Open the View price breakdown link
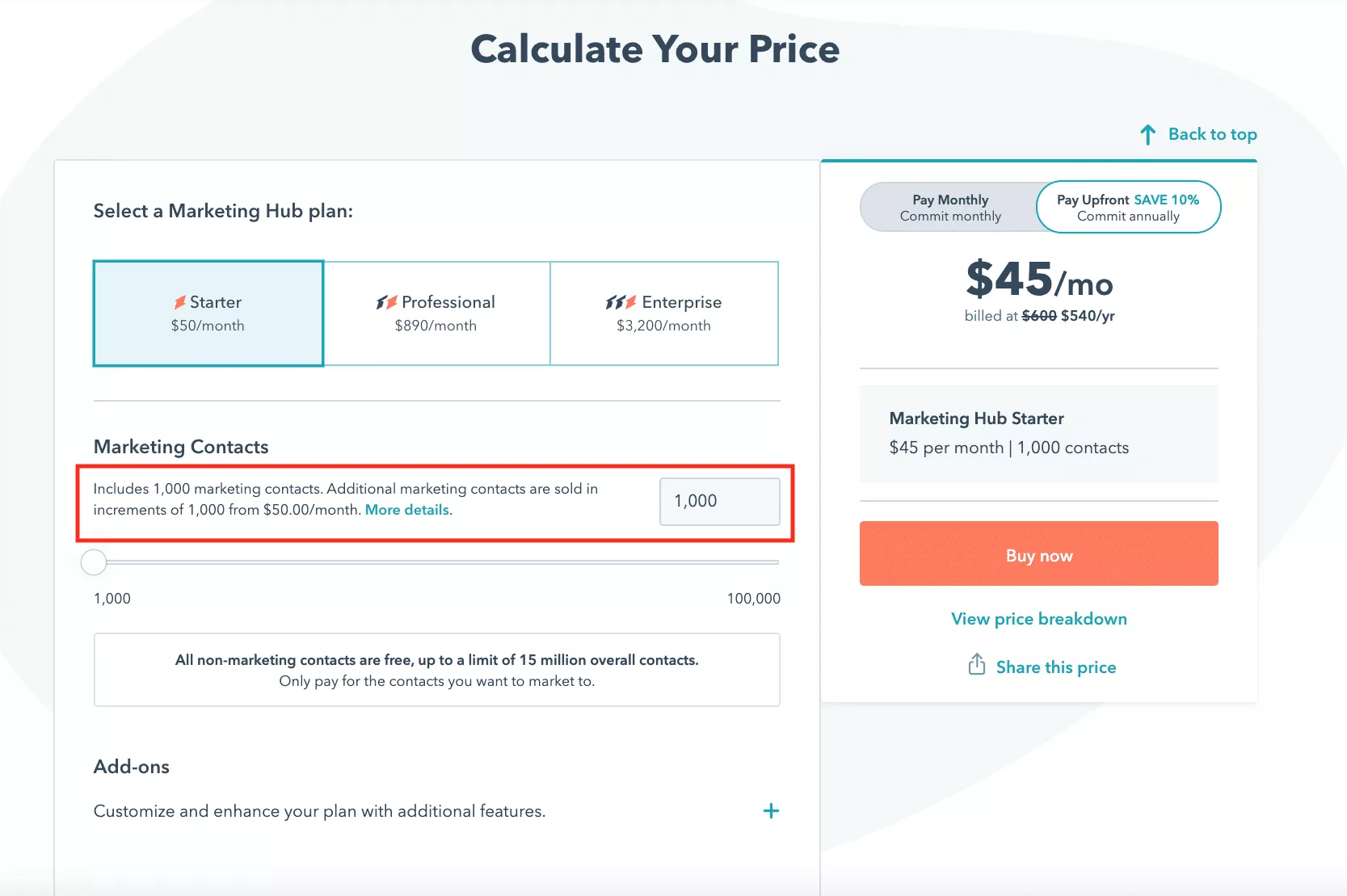 coord(1039,619)
